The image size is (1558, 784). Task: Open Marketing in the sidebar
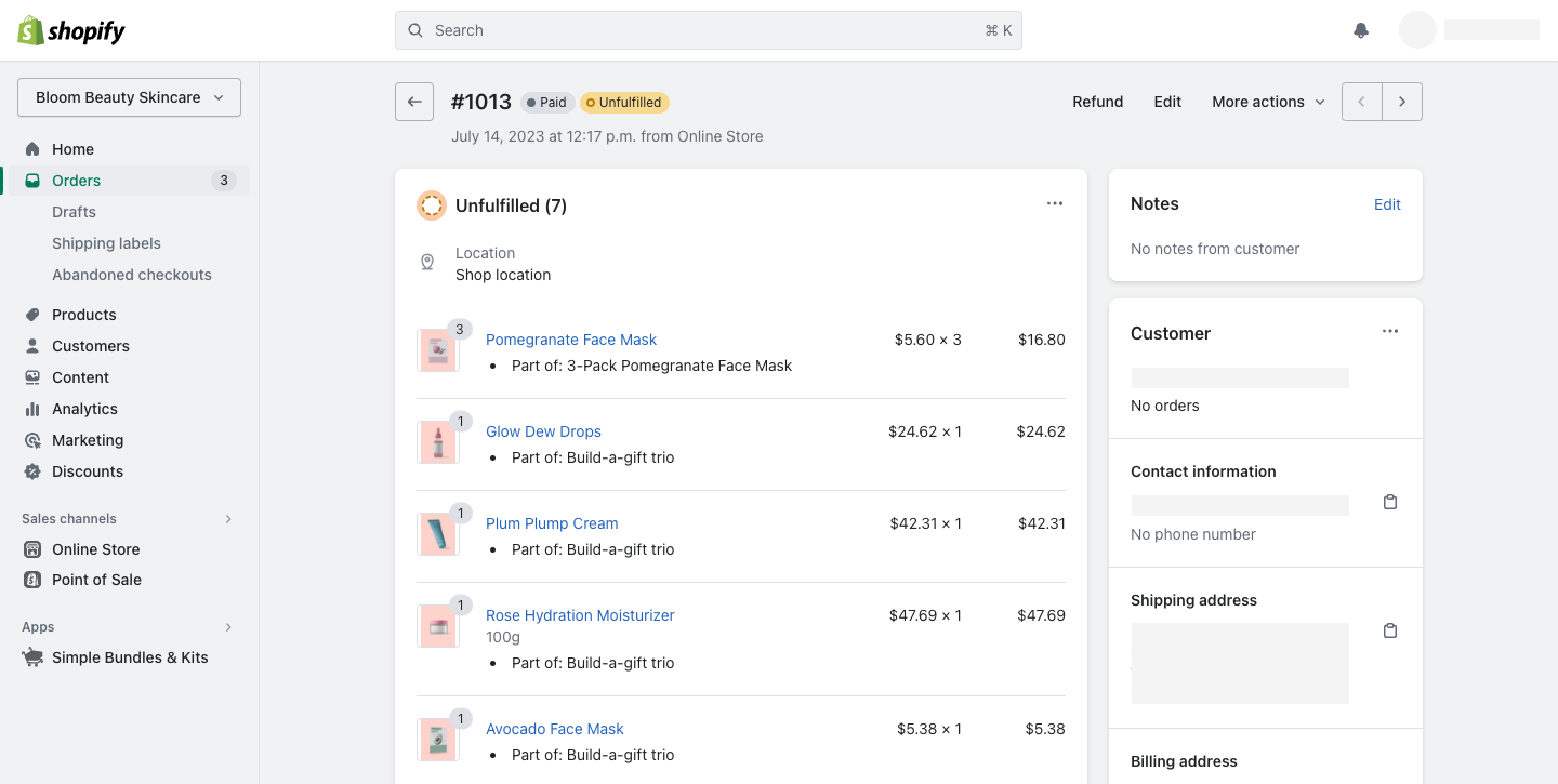(x=88, y=440)
